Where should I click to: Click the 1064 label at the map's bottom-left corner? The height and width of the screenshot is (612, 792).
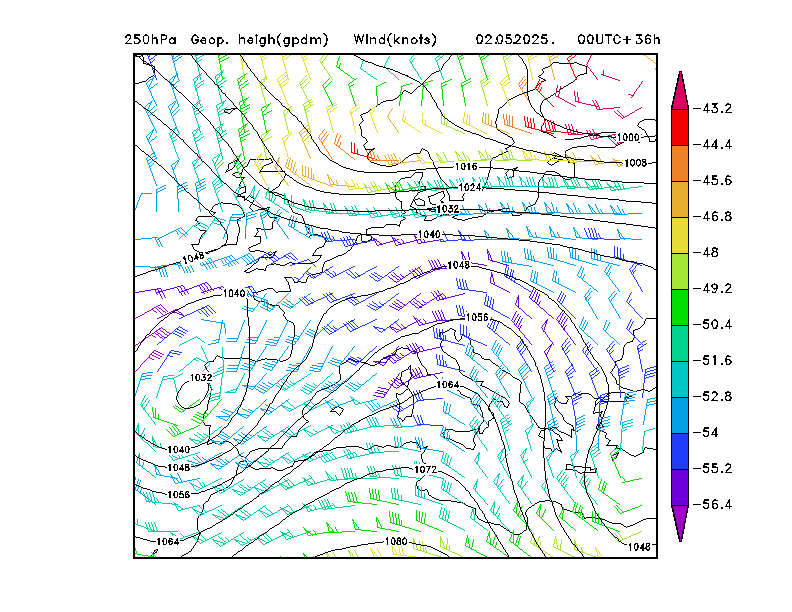(x=168, y=541)
